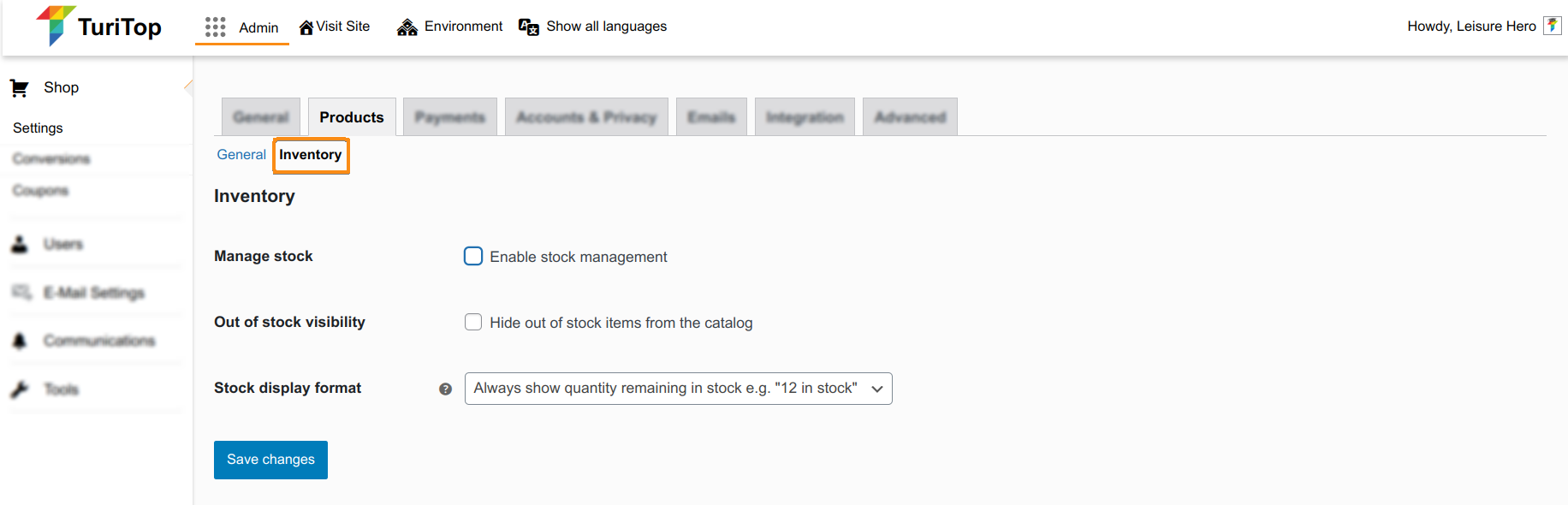Open the Stock display format dropdown
This screenshot has width=1568, height=505.
(678, 389)
